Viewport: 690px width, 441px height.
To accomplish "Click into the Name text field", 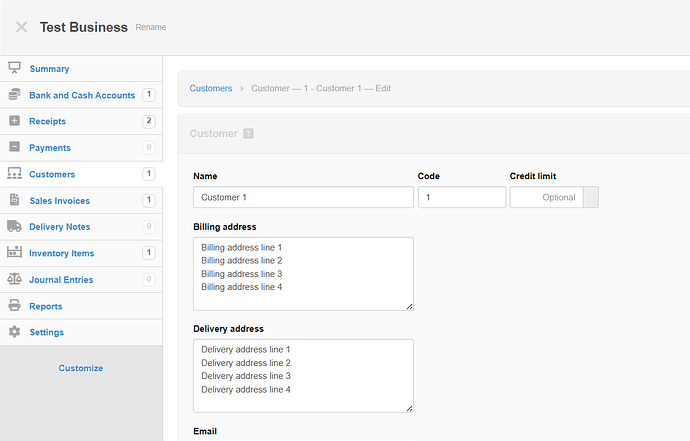I will click(302, 197).
